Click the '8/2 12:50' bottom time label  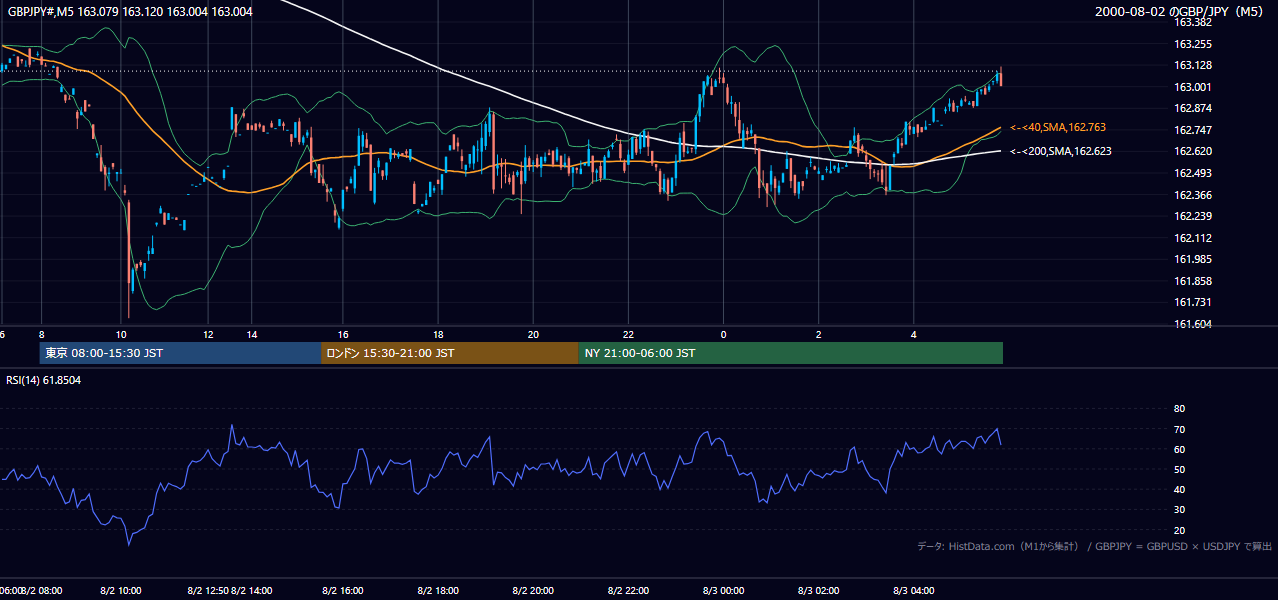coord(207,590)
